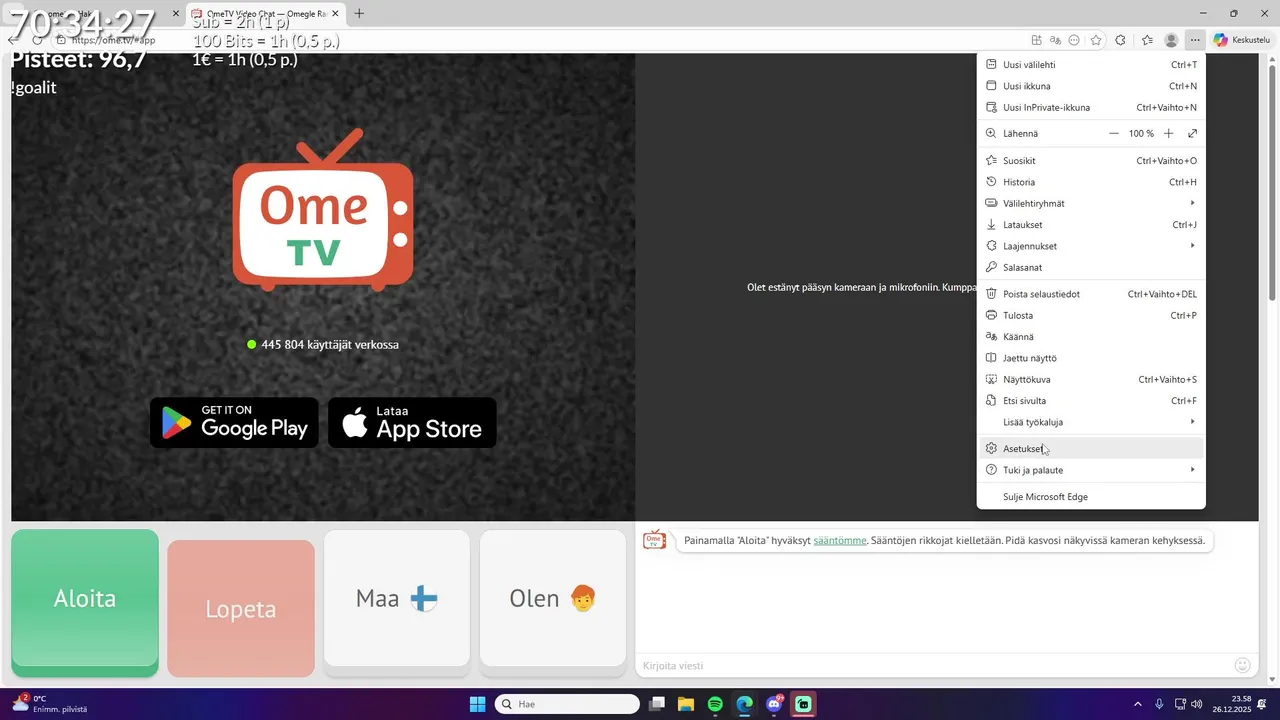Open the sääntömme rules link
This screenshot has height=720, width=1280.
840,541
